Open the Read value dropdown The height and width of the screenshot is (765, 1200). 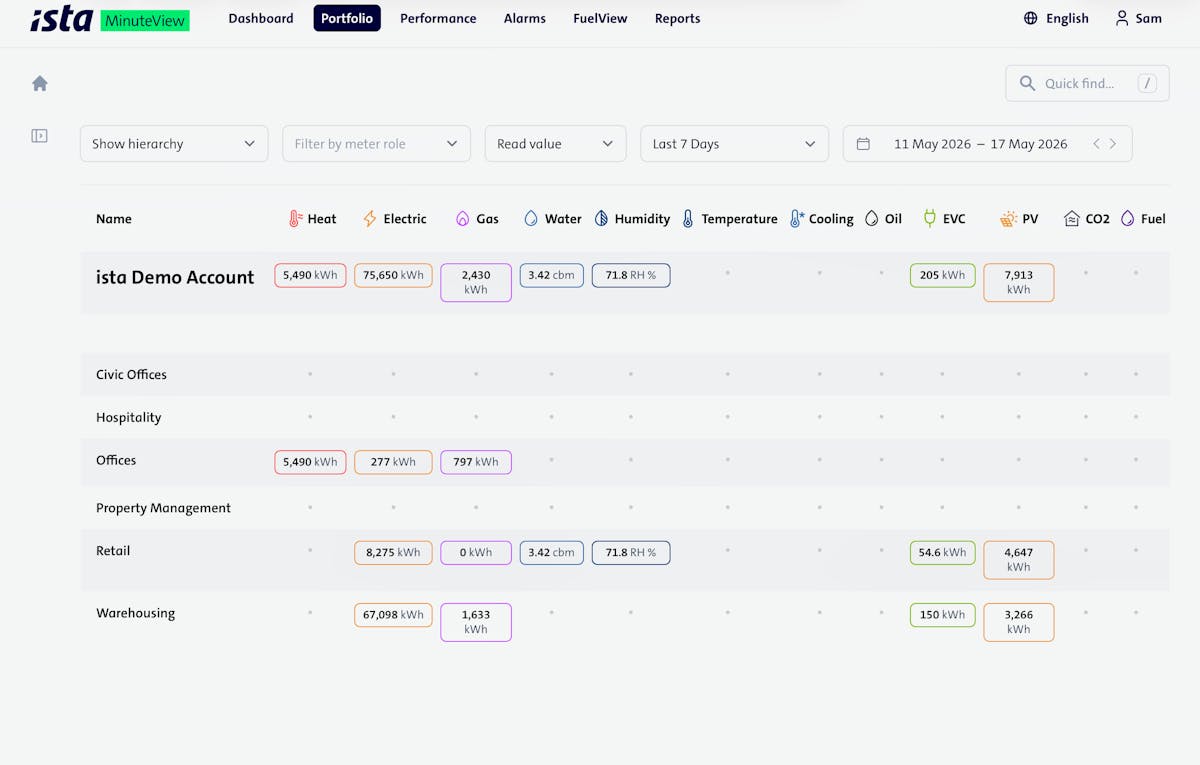point(556,144)
